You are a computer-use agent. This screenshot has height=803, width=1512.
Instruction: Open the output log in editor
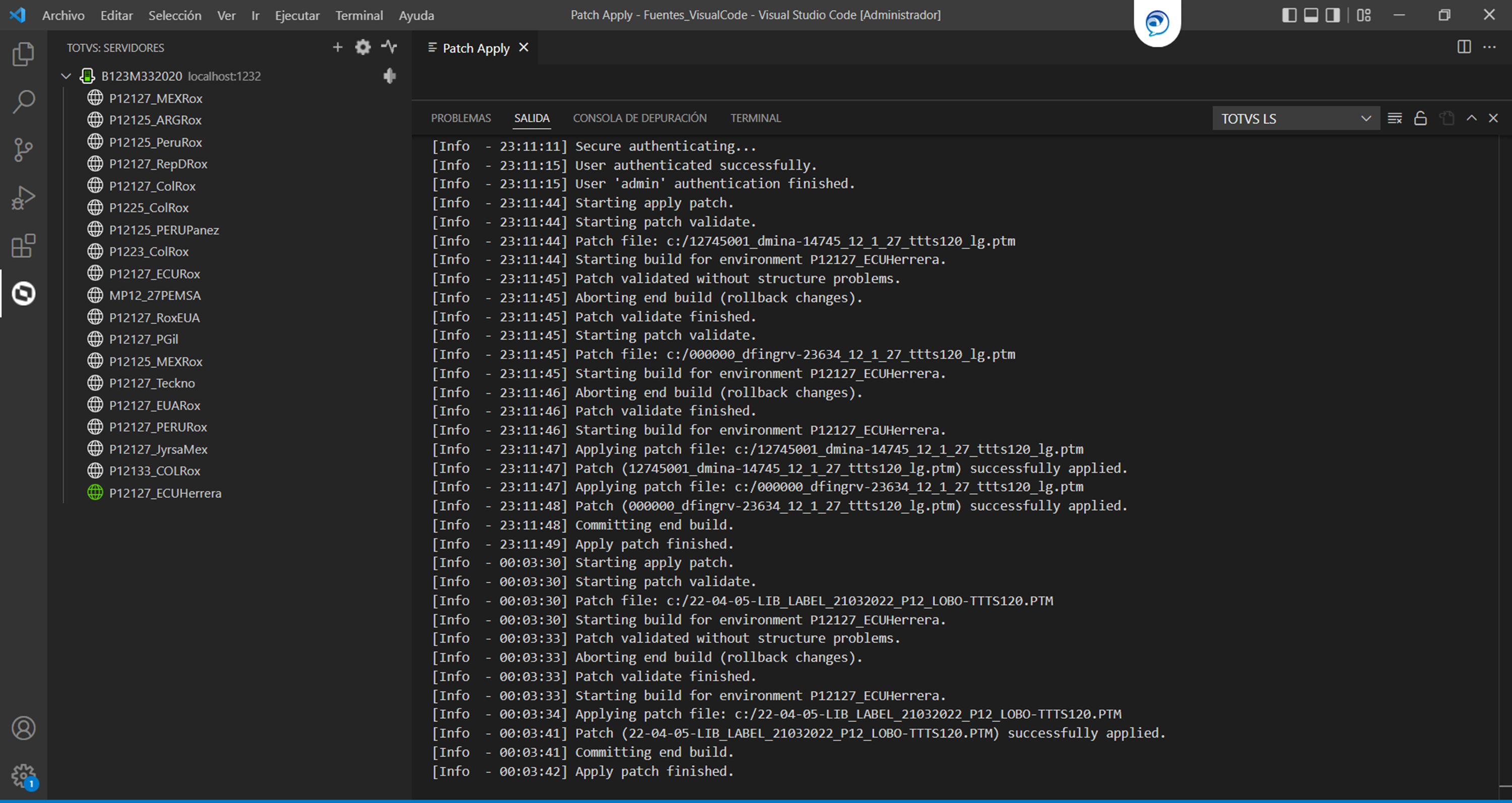pyautogui.click(x=1447, y=118)
